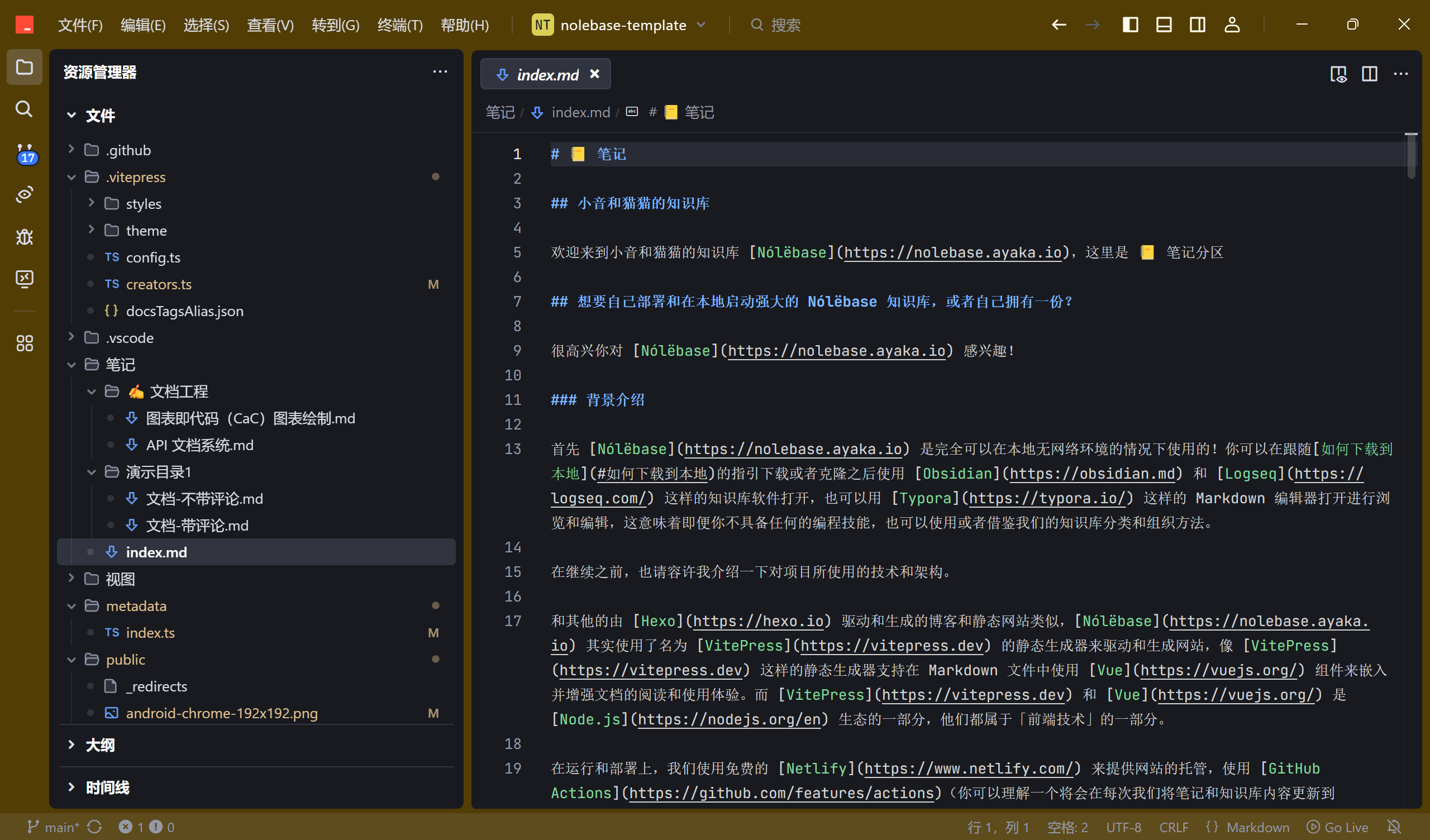Open errors and warnings counter
This screenshot has height=840, width=1430.
pos(146,827)
